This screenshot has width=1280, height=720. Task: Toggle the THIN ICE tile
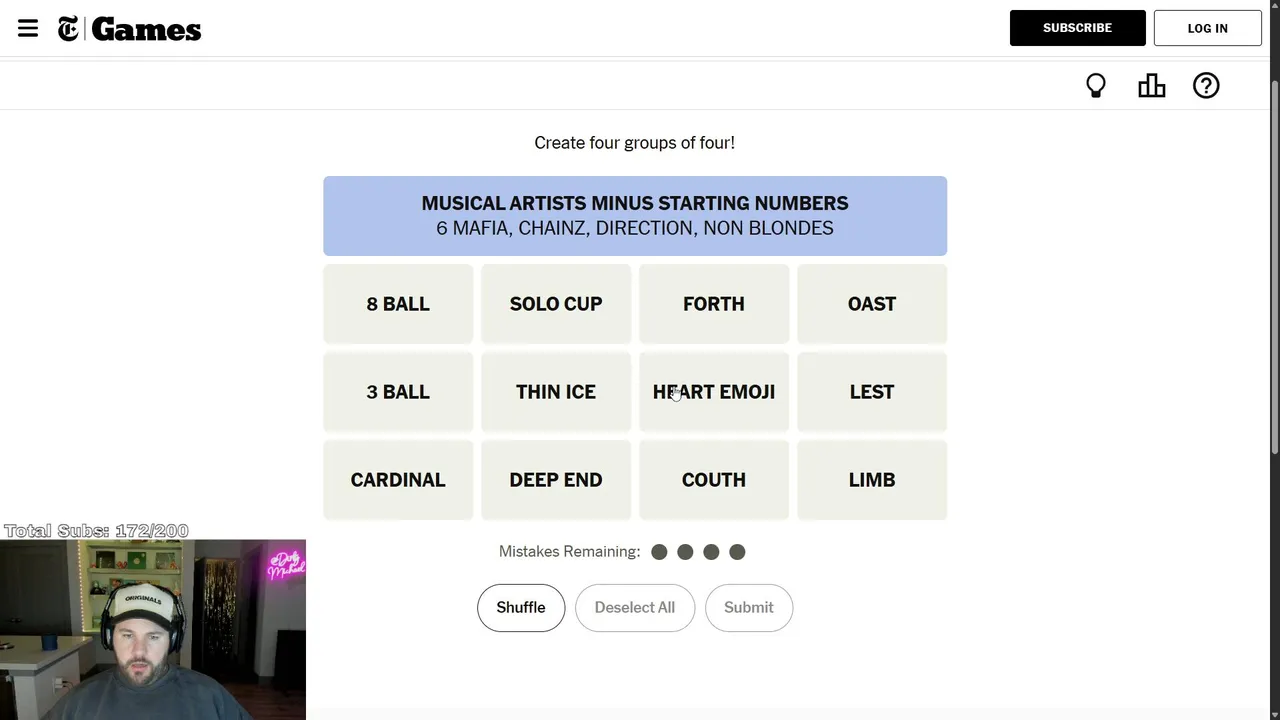[556, 392]
